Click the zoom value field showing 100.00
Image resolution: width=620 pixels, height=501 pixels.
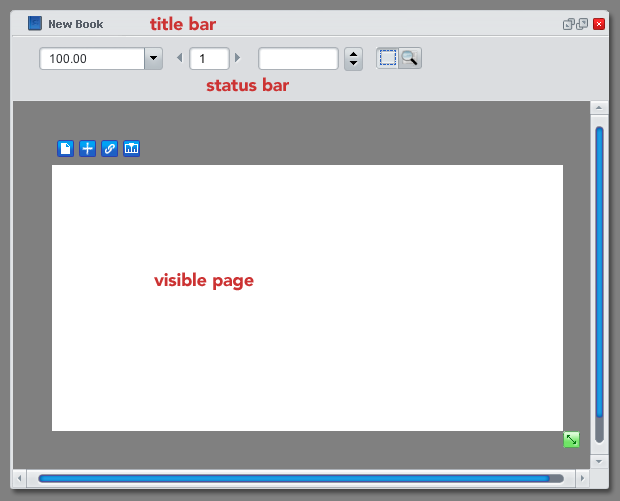point(92,59)
